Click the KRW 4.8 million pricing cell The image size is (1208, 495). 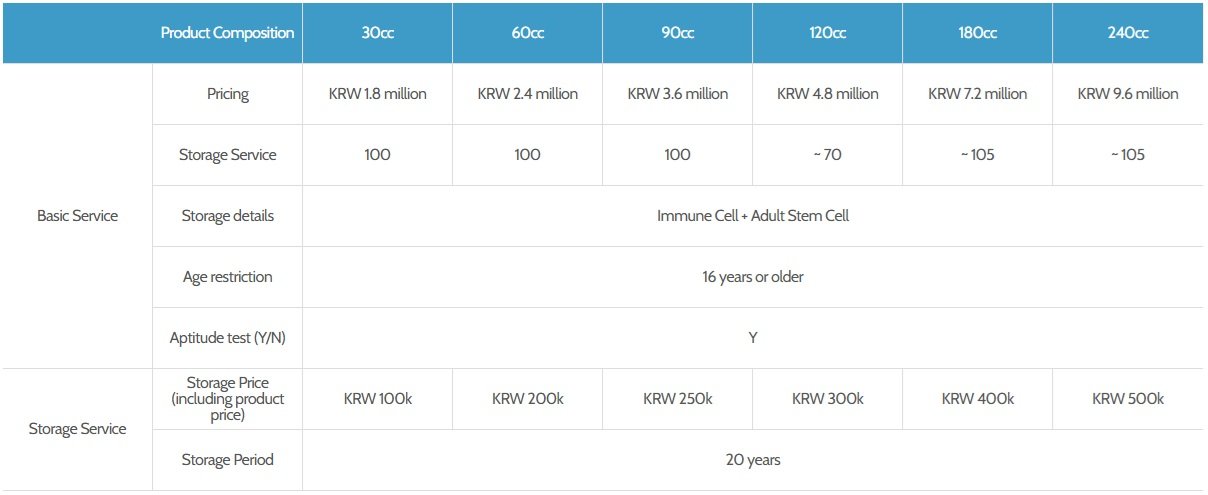click(827, 94)
